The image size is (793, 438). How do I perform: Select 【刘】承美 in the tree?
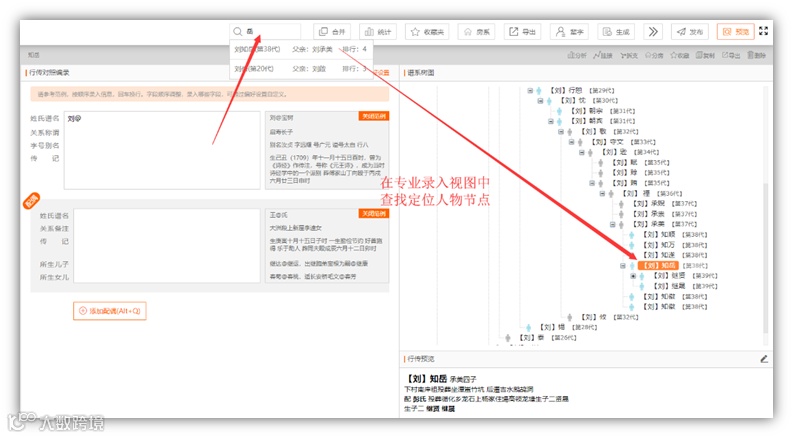[x=649, y=224]
